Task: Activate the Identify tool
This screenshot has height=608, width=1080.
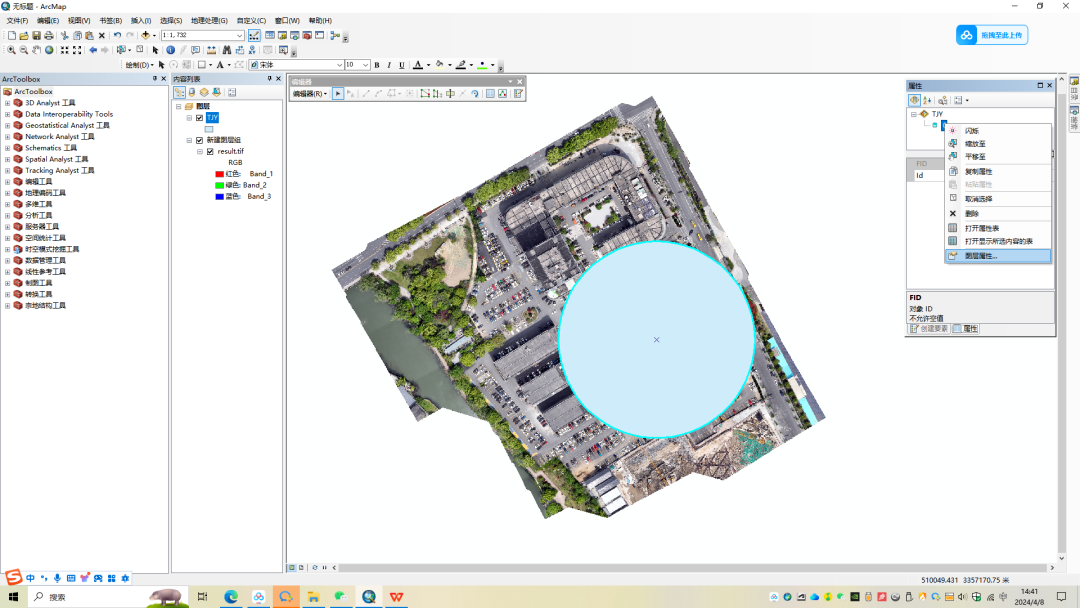Action: (x=170, y=50)
